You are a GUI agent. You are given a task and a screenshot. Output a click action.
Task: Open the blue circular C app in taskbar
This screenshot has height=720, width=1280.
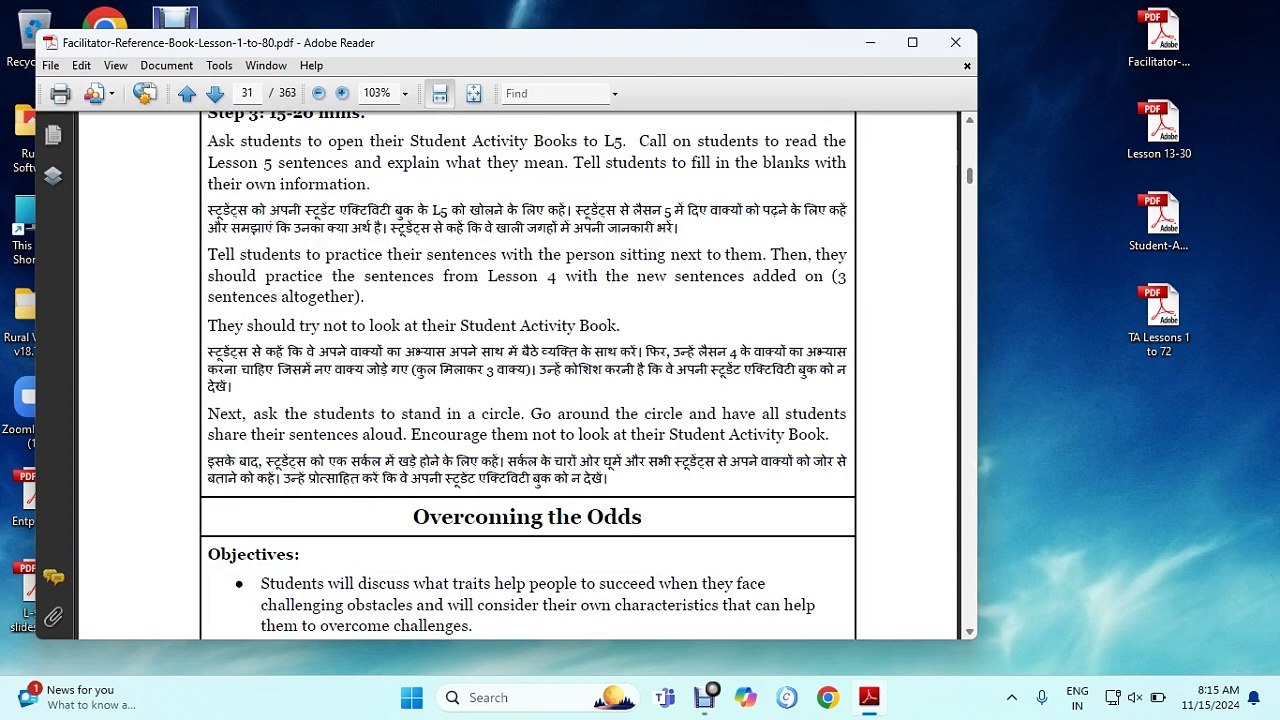point(787,698)
